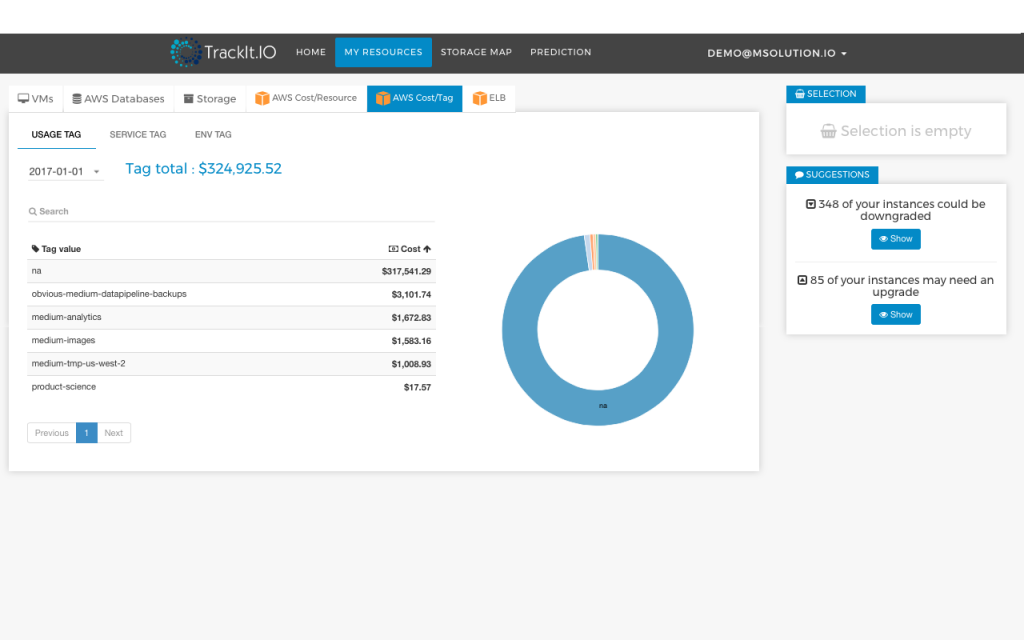Open the Storage archive icon
1024x640 pixels.
tap(187, 98)
